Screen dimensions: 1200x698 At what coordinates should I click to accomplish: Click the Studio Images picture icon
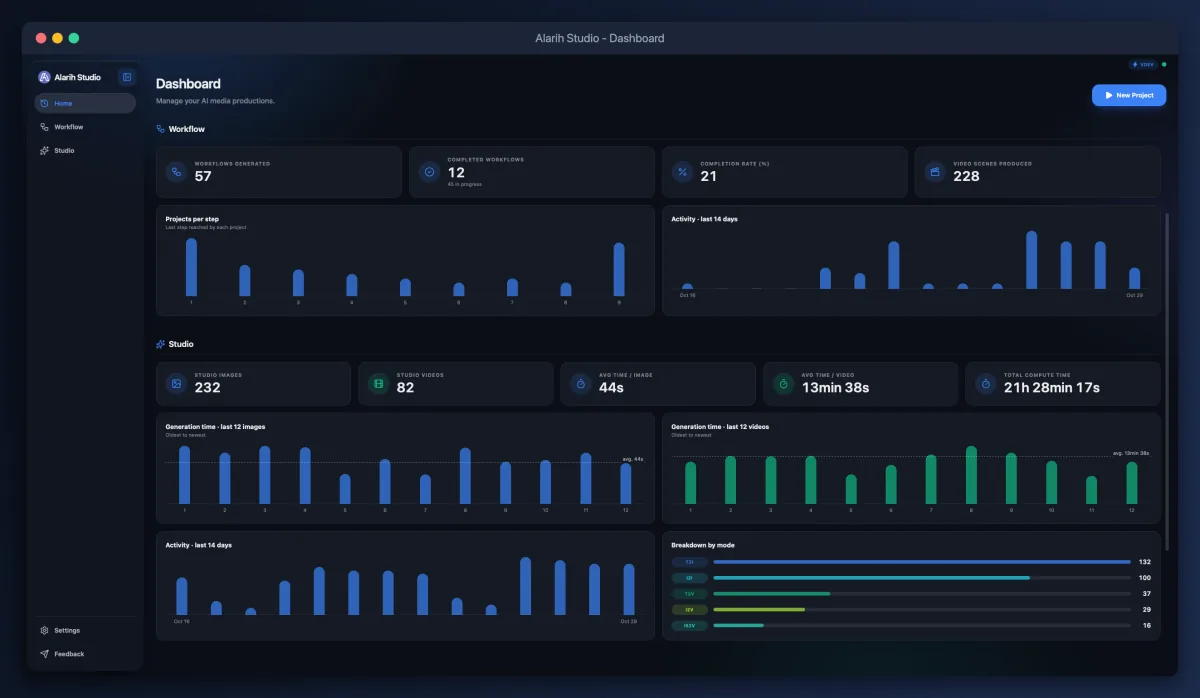click(x=176, y=383)
